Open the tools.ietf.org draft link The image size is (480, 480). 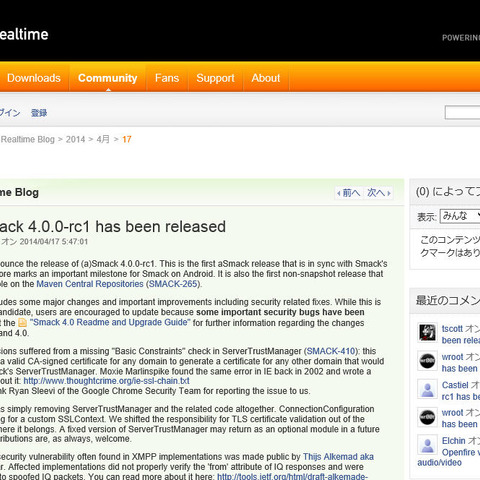pos(292,476)
